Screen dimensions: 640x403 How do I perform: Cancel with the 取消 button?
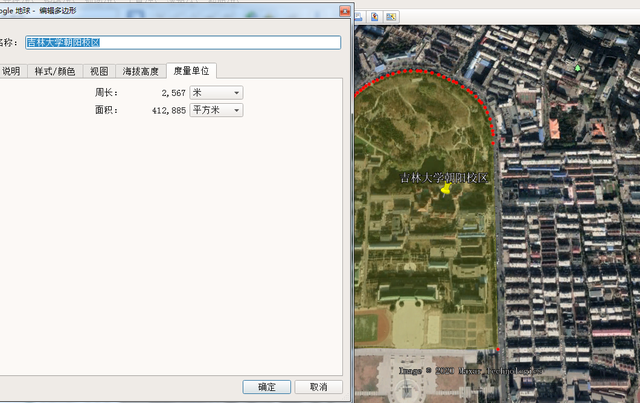(318, 387)
